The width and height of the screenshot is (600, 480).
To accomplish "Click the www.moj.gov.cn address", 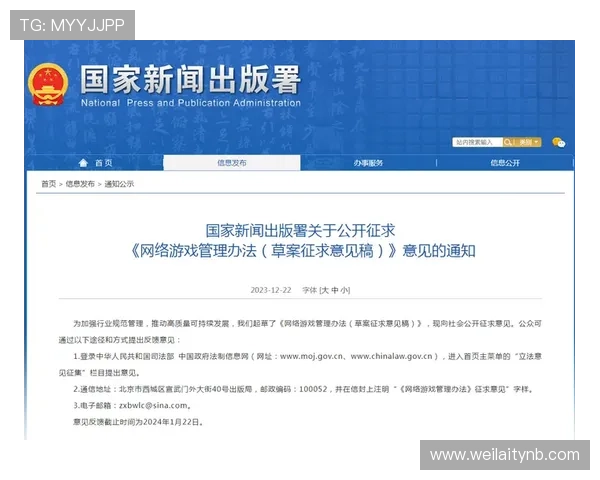I will pos(311,356).
